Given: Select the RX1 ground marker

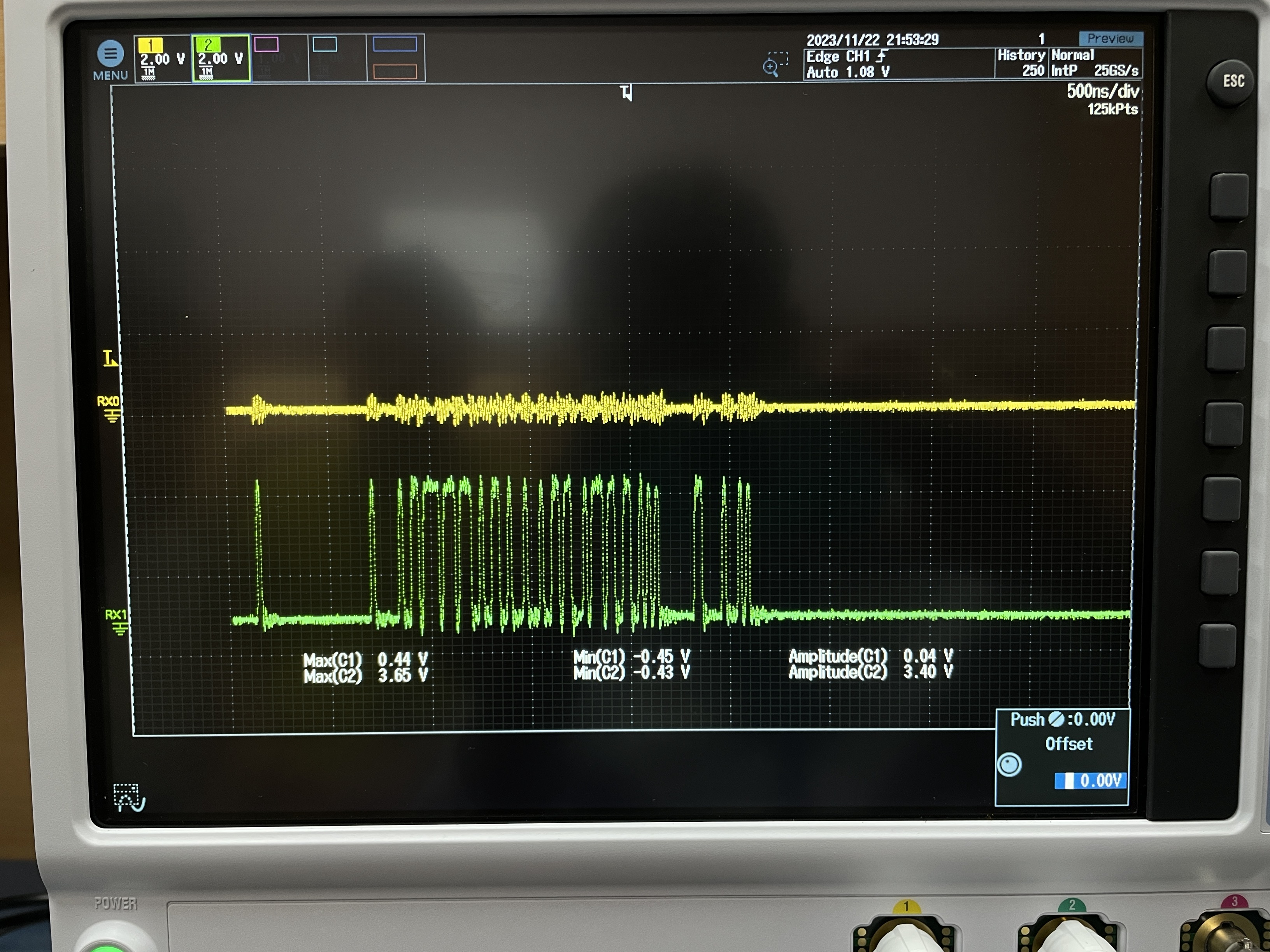Looking at the screenshot, I should [x=117, y=622].
